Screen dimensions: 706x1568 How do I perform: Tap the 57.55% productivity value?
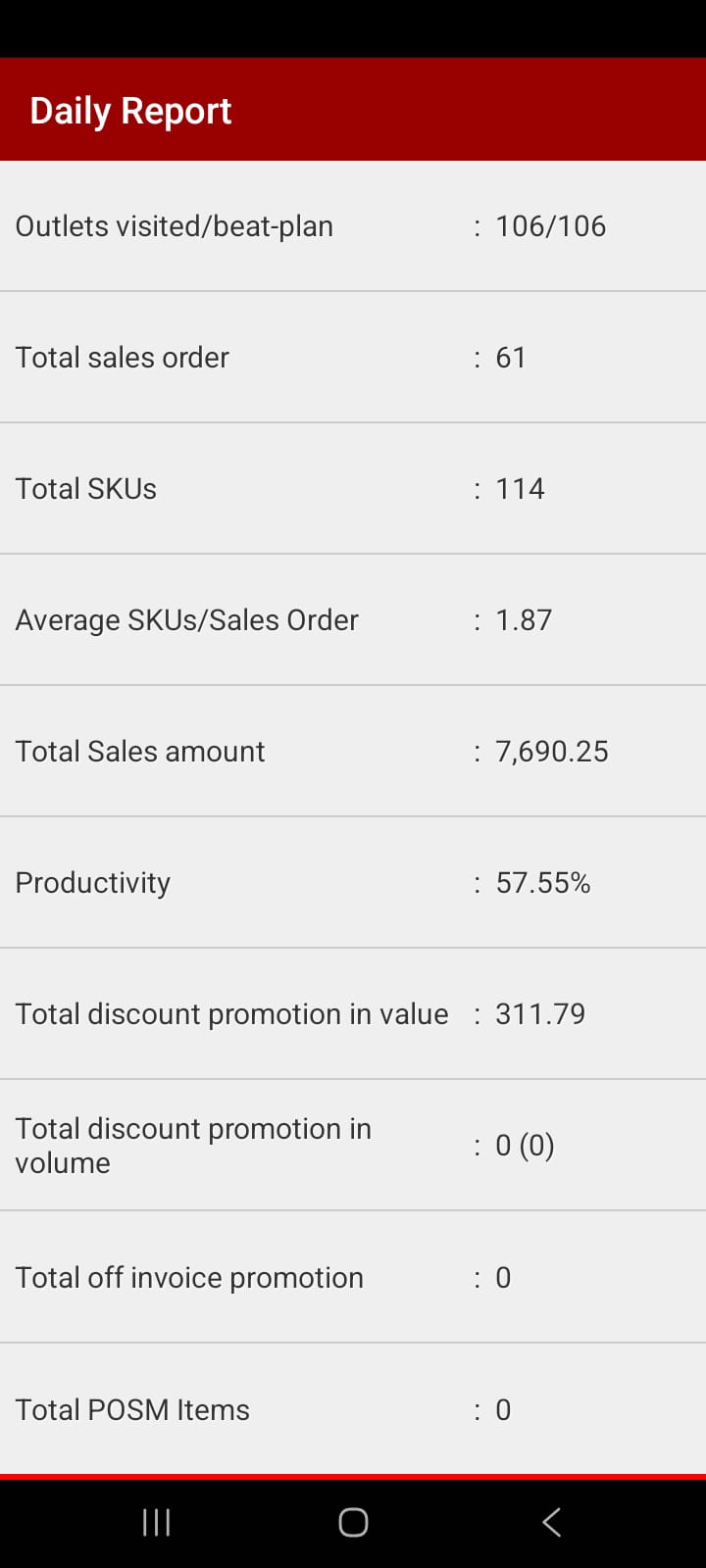(x=543, y=883)
